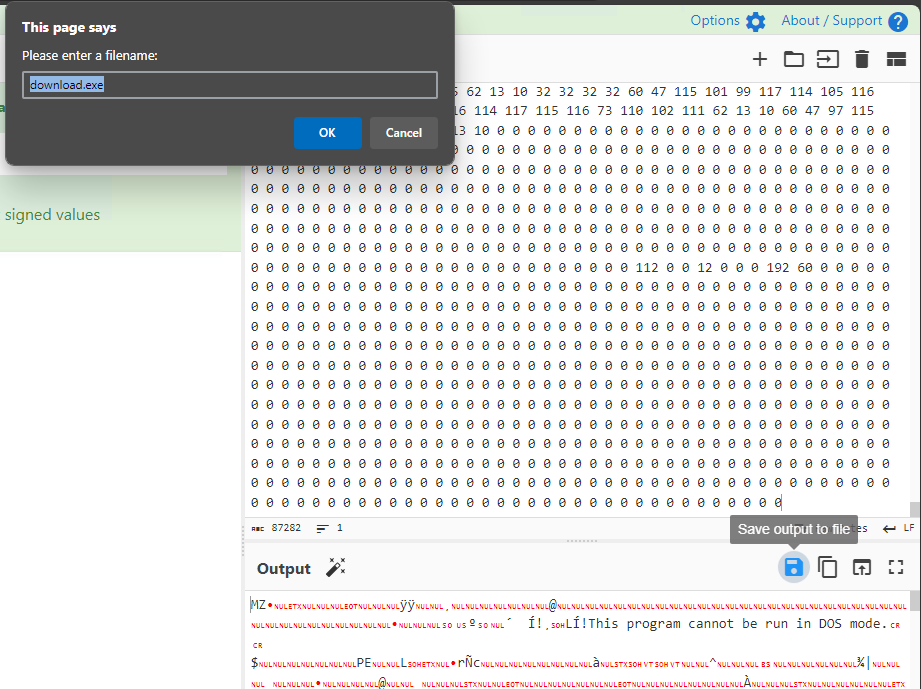This screenshot has width=921, height=689.
Task: Cancel the filename prompt
Action: point(404,133)
